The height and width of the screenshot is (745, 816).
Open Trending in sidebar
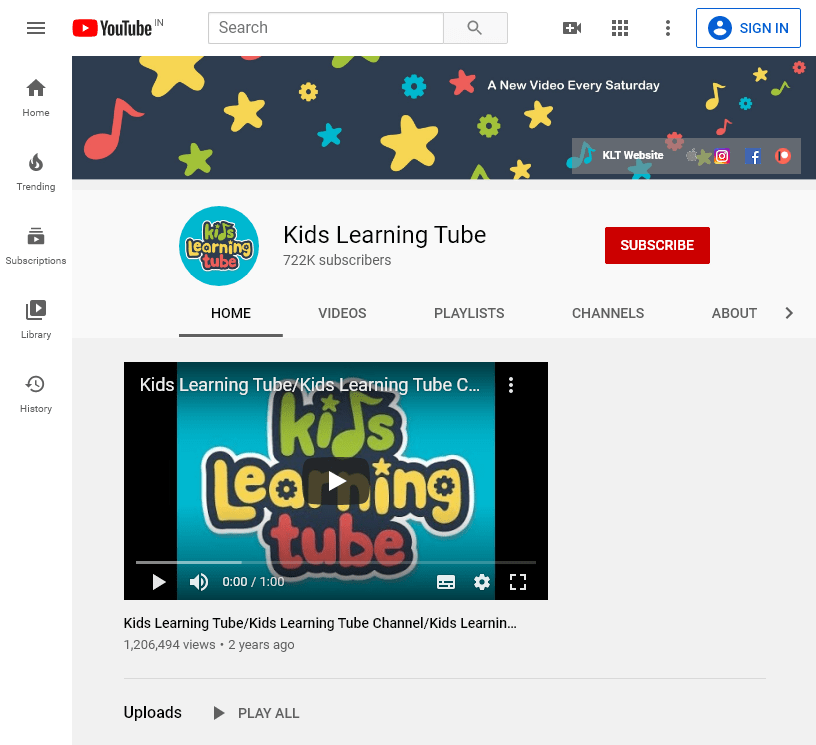pyautogui.click(x=36, y=172)
